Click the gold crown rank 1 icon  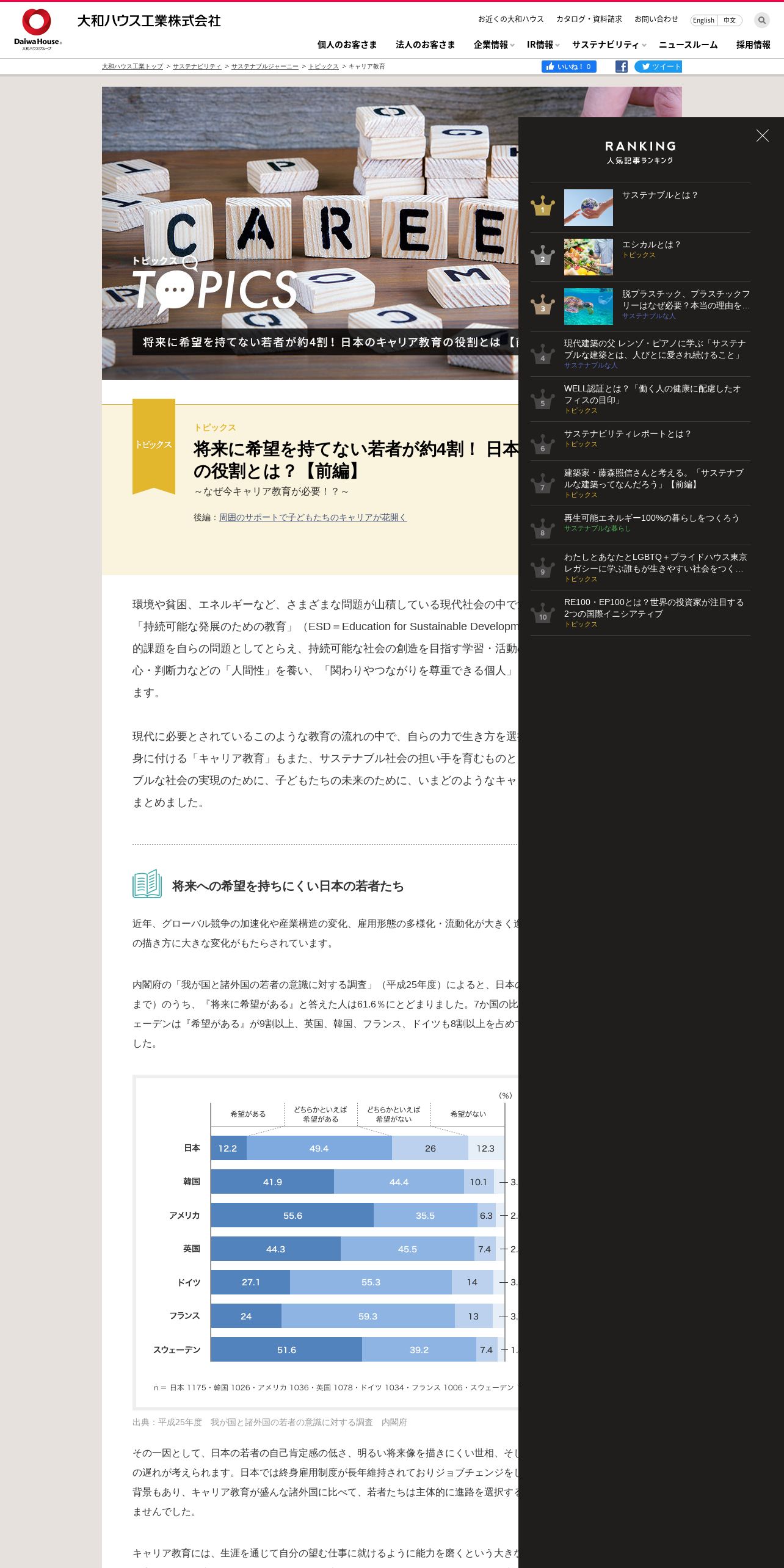(542, 207)
